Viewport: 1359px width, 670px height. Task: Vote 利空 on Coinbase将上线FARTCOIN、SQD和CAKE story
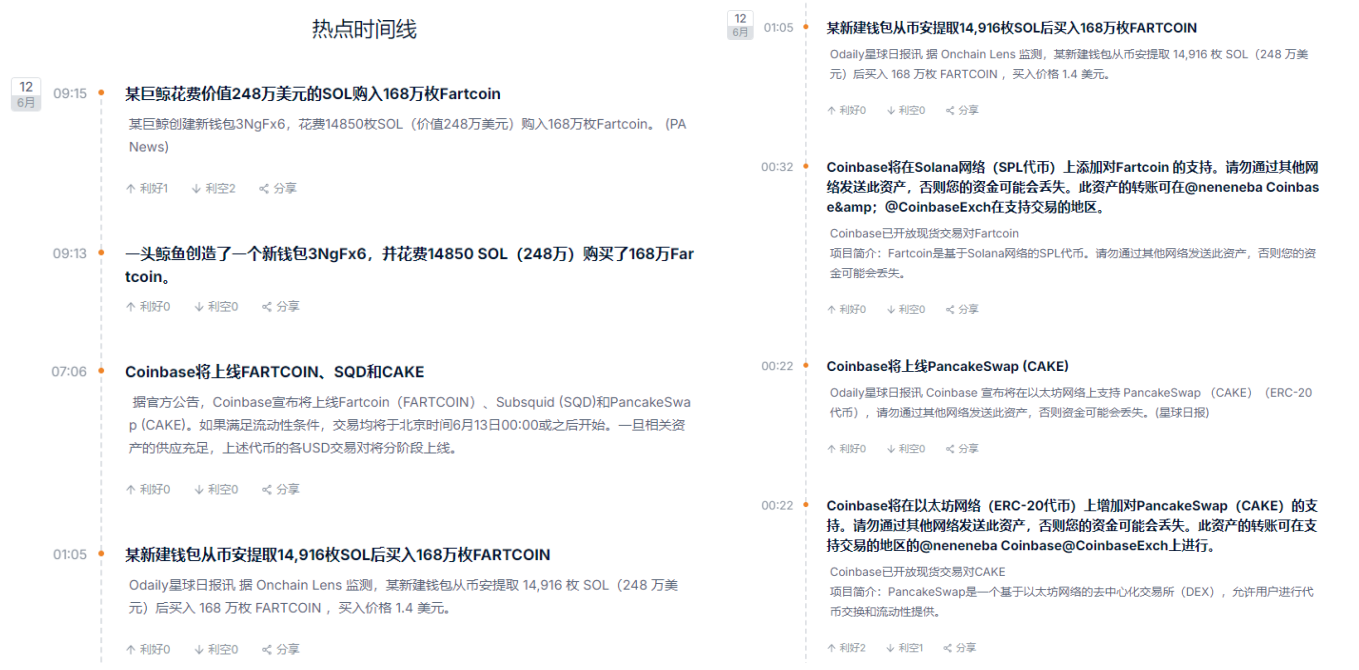[x=216, y=490]
